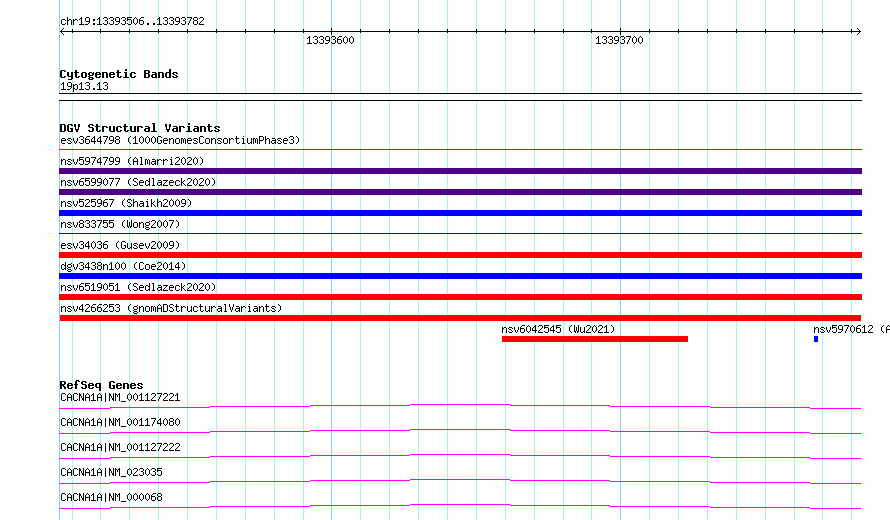Click the red esv34036 variant bar
The width and height of the screenshot is (890, 520).
460,255
